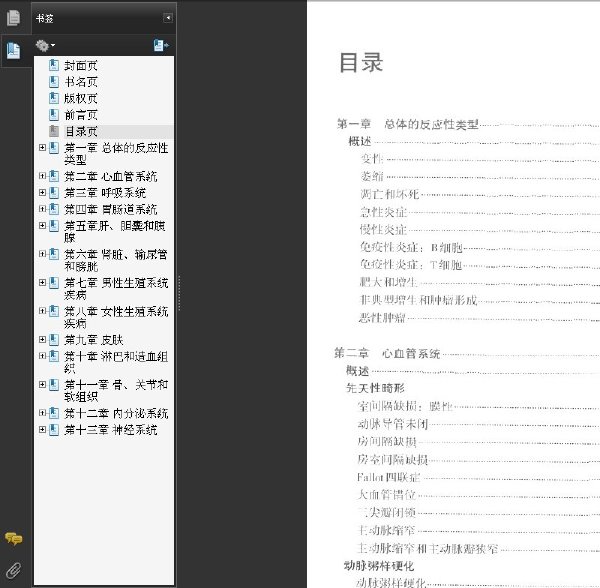
Task: Open 第一章 总体的反应性类型 bookmark text
Action: pyautogui.click(x=116, y=154)
